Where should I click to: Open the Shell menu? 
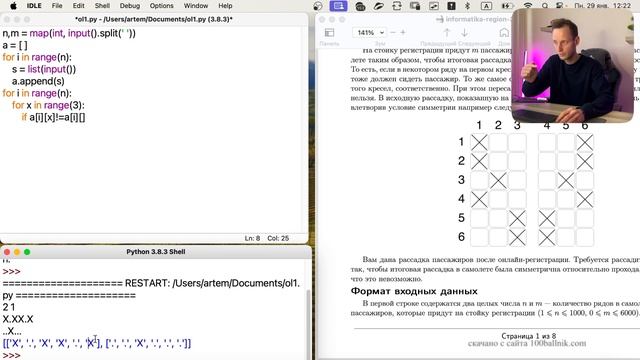pos(102,6)
